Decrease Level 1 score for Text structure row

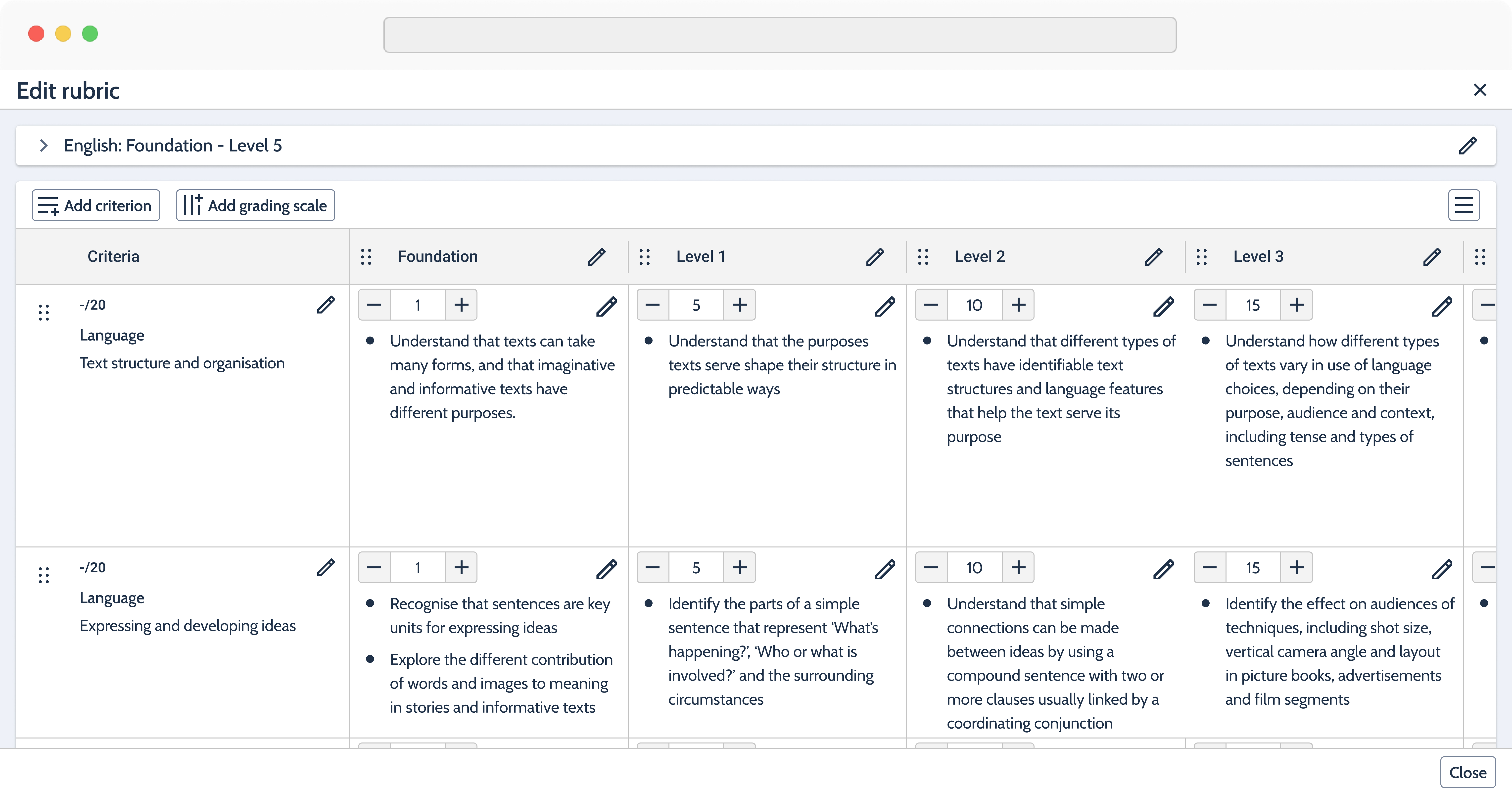(x=653, y=305)
